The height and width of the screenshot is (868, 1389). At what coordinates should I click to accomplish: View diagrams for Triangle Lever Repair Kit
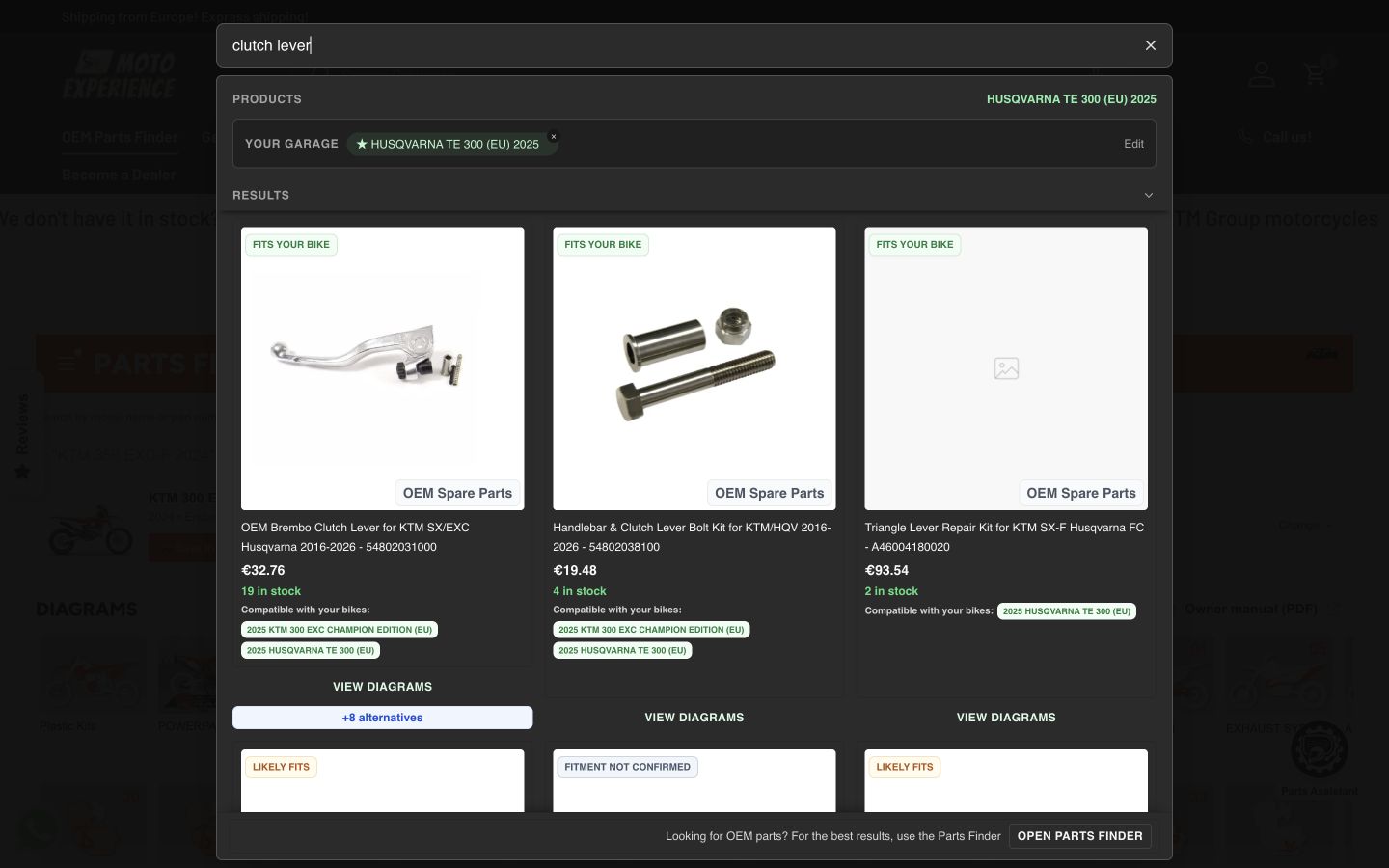coord(1006,718)
